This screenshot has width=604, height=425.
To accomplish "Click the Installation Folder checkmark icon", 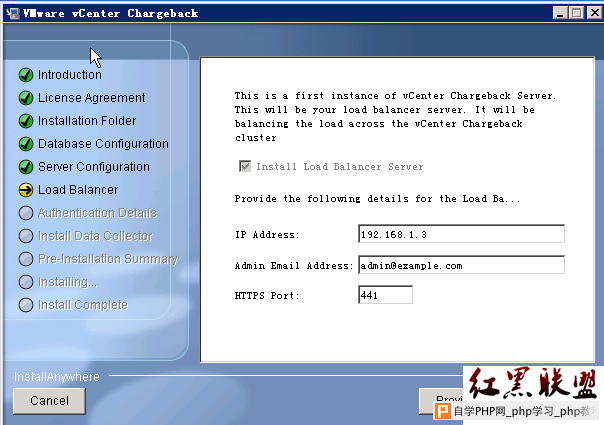I will coord(26,121).
